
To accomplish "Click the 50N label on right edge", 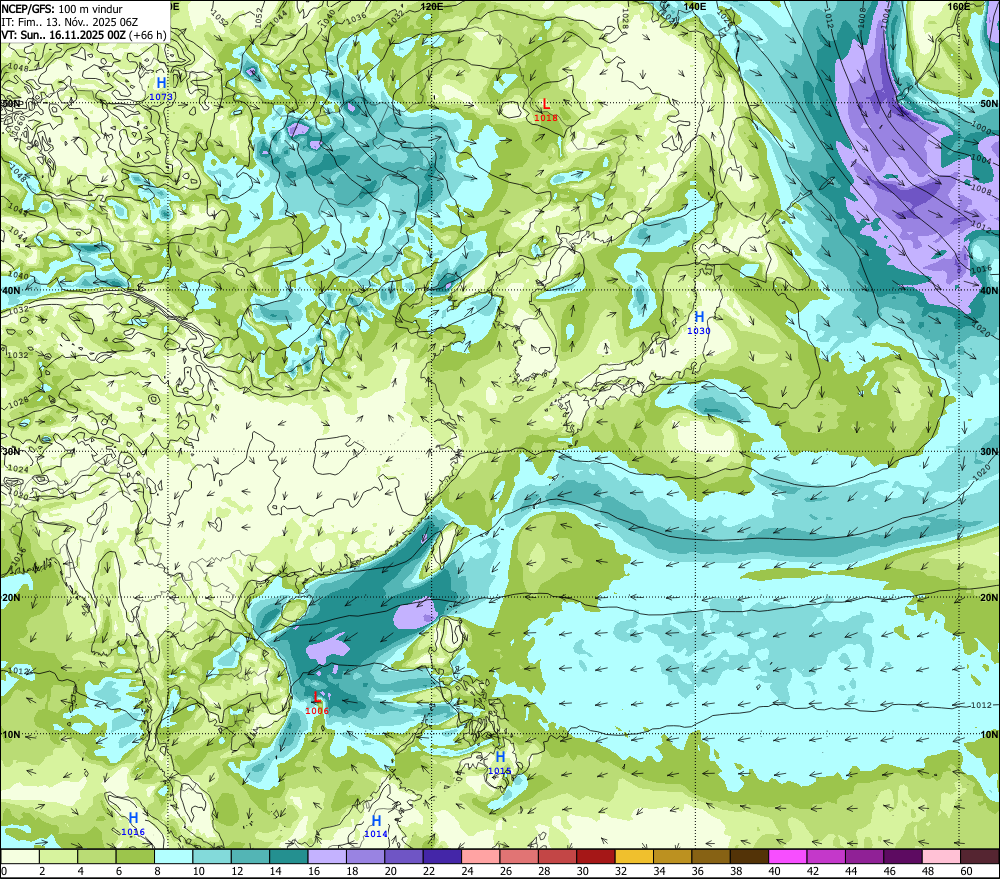I will [989, 104].
